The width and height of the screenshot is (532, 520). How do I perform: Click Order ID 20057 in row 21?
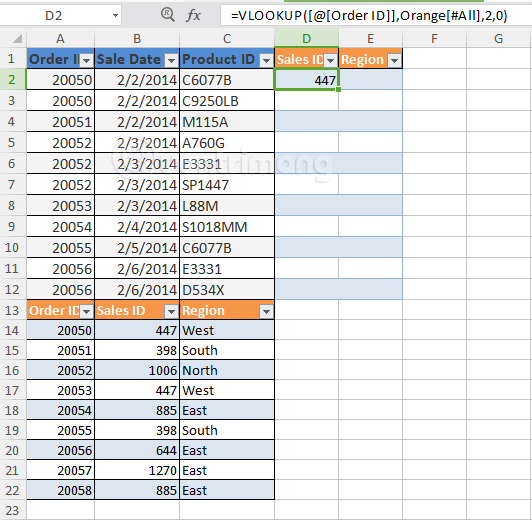[x=60, y=470]
